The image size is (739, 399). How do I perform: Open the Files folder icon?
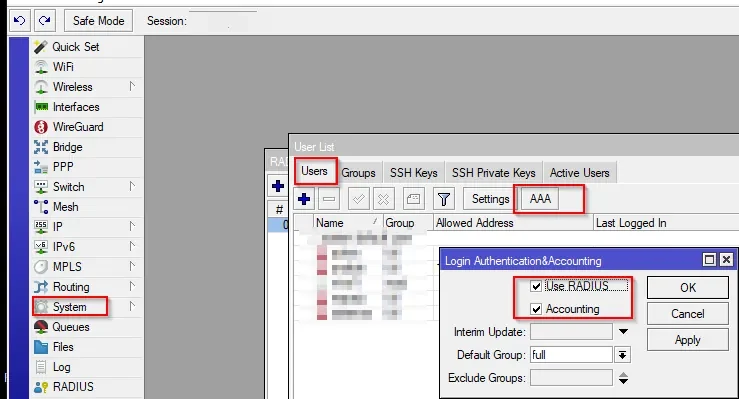(41, 347)
